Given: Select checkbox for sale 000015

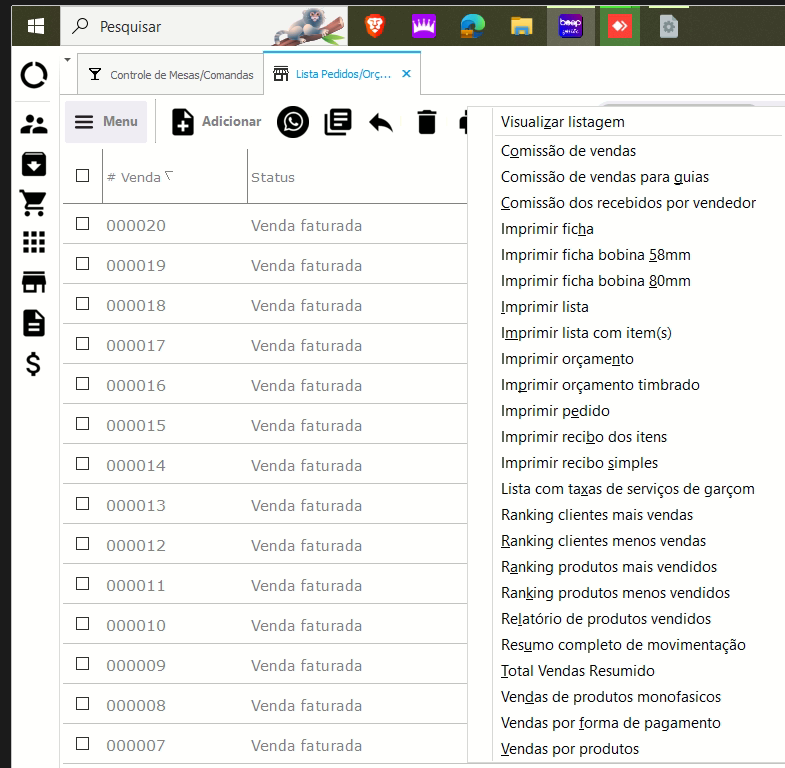Looking at the screenshot, I should click(83, 424).
